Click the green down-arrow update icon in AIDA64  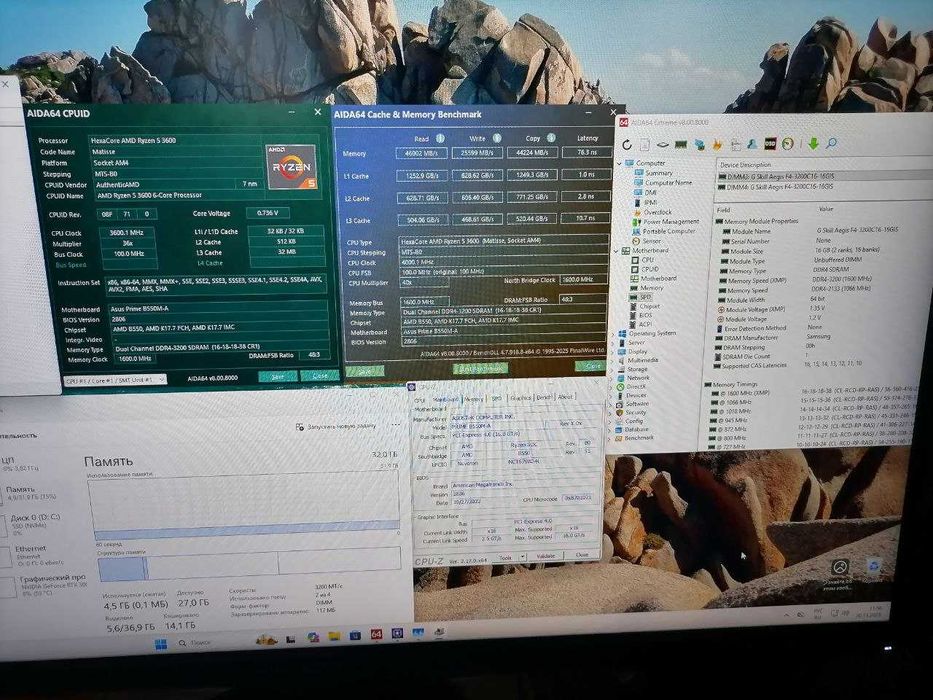[x=813, y=143]
